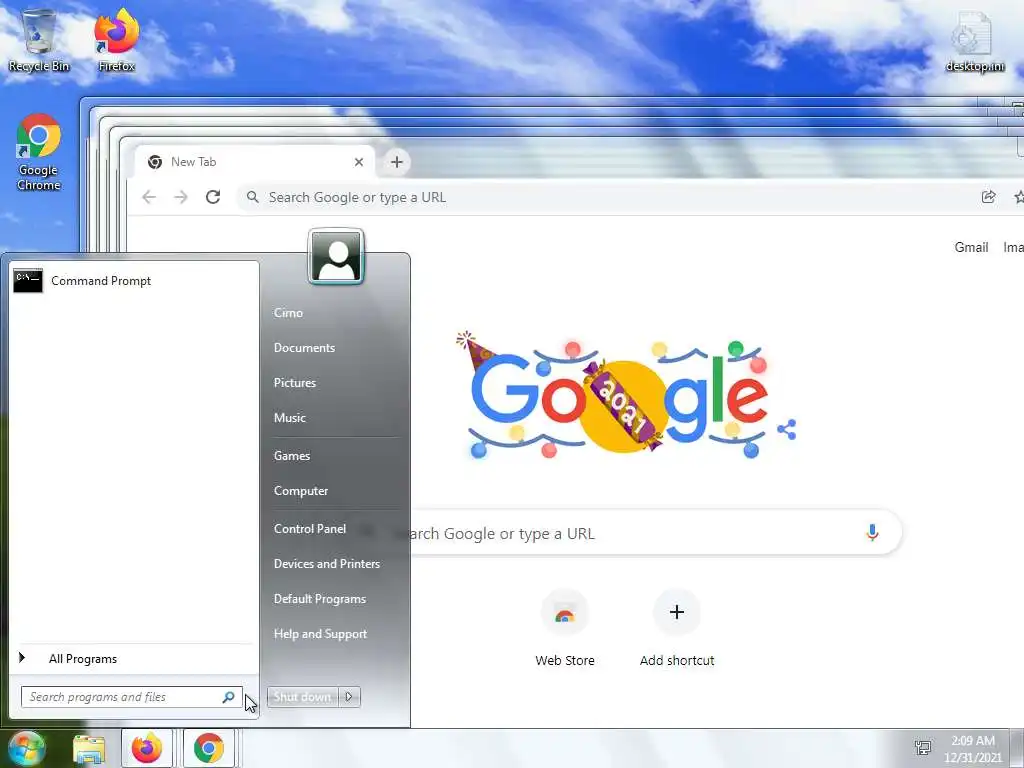This screenshot has width=1024, height=768.
Task: Launch Command Prompt from Start menu
Action: coord(133,281)
